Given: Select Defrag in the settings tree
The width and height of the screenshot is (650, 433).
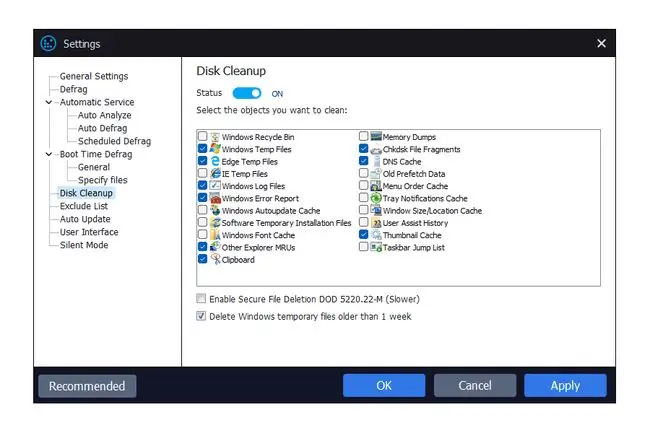Looking at the screenshot, I should click(x=73, y=89).
